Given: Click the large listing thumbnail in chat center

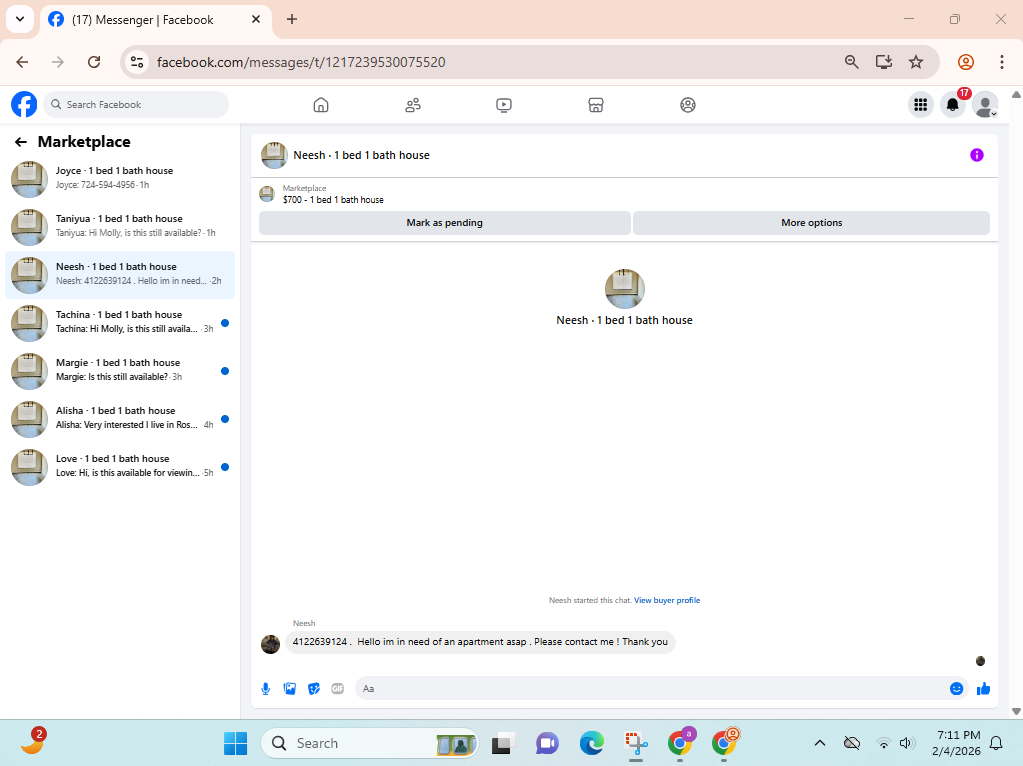Looking at the screenshot, I should click(624, 288).
